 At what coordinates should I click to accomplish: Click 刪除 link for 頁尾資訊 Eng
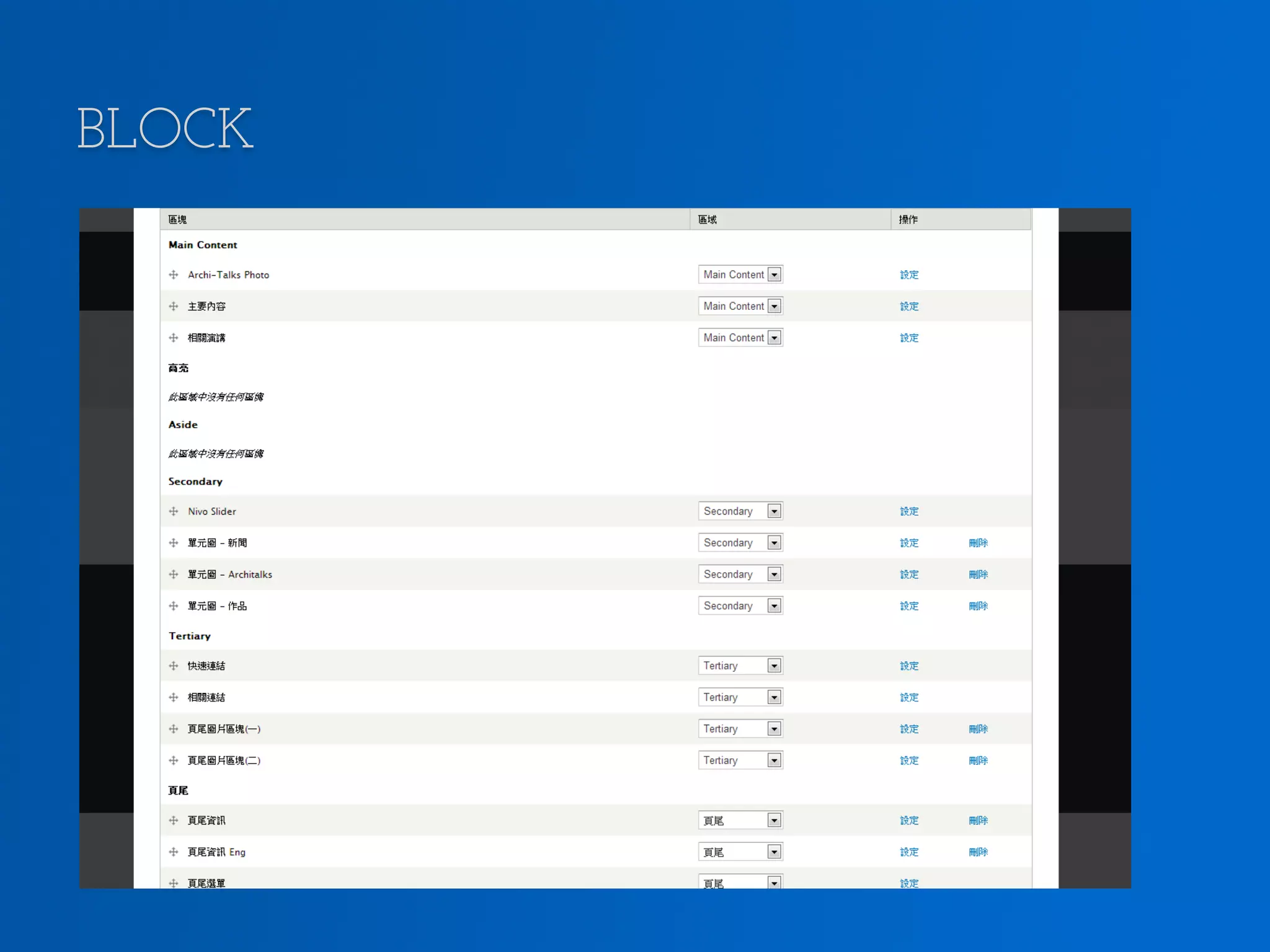978,852
